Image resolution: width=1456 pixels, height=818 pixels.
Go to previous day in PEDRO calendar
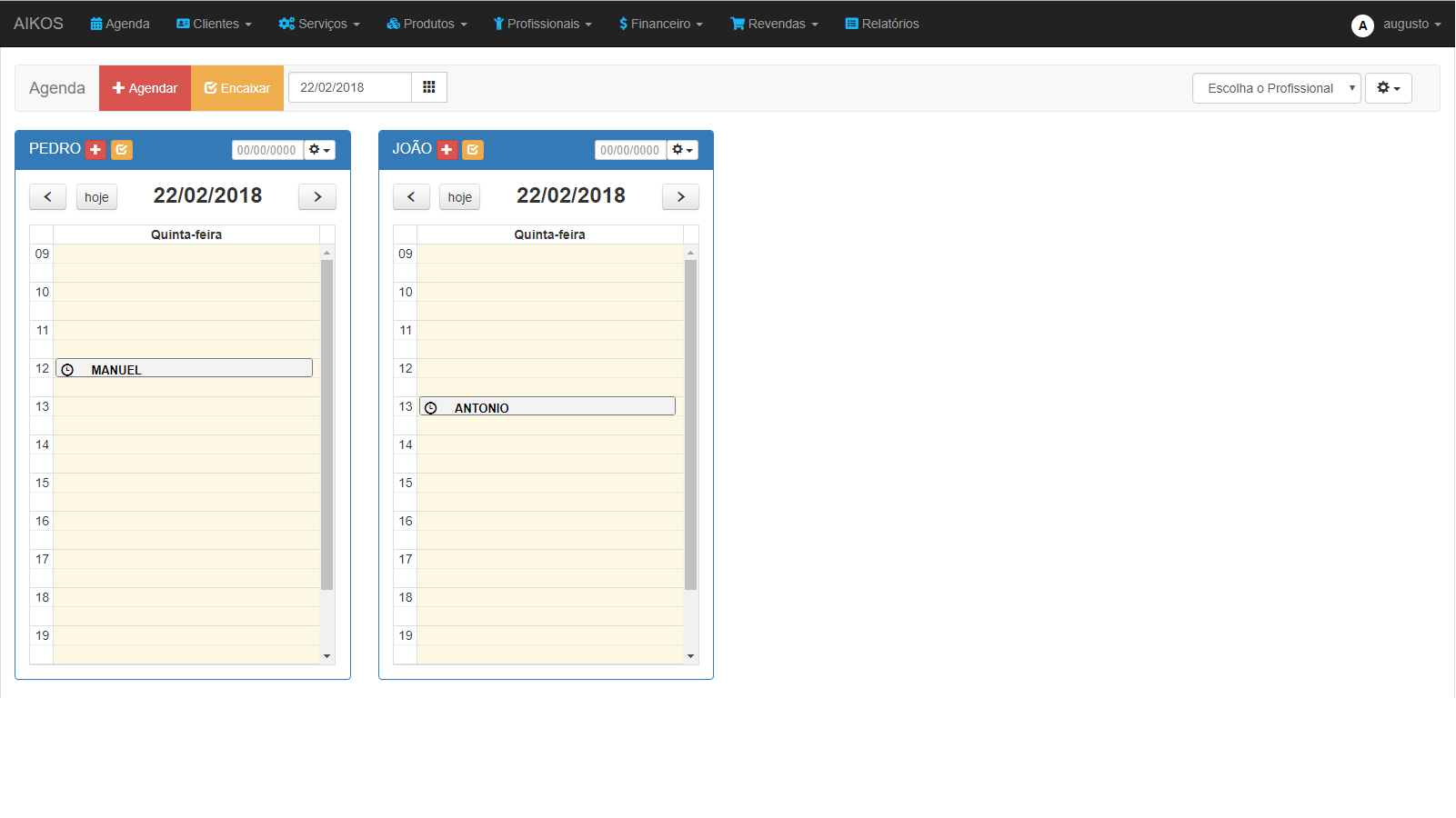[47, 197]
